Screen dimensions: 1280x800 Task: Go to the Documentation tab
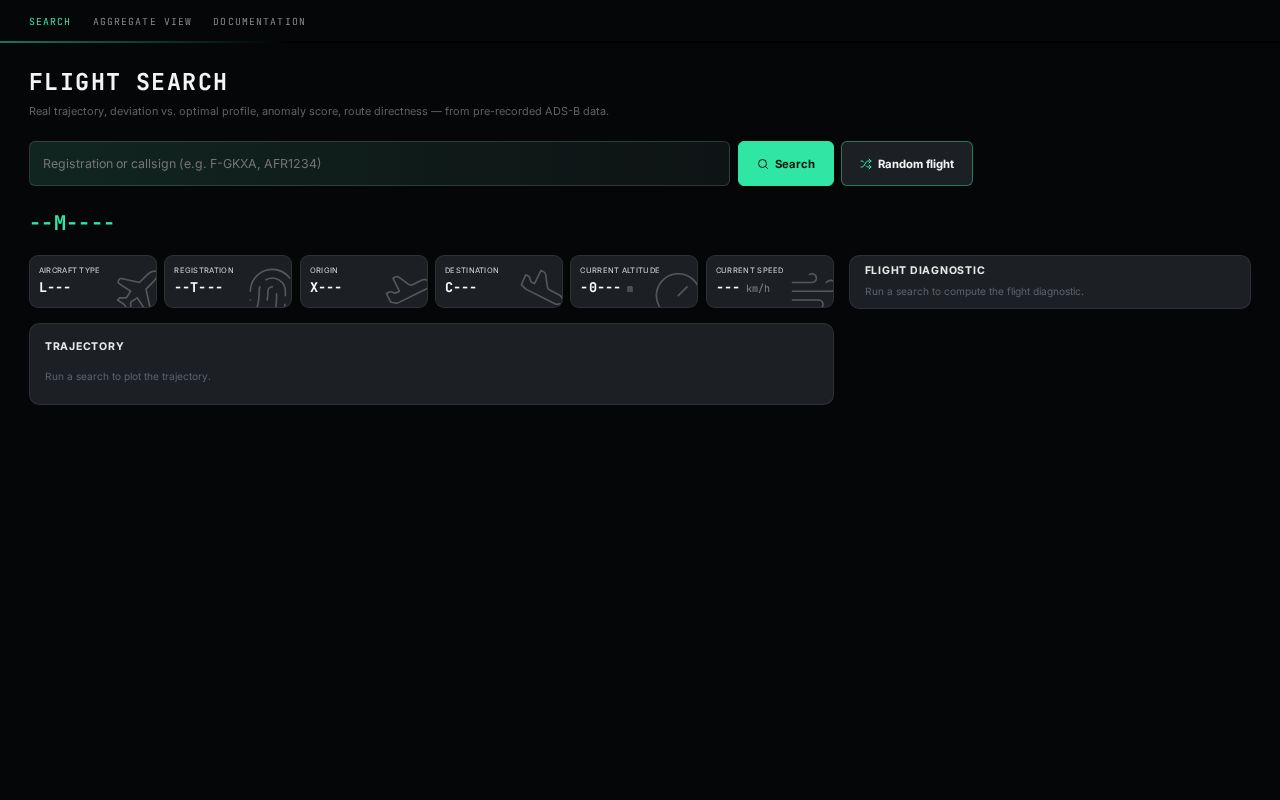[259, 21]
